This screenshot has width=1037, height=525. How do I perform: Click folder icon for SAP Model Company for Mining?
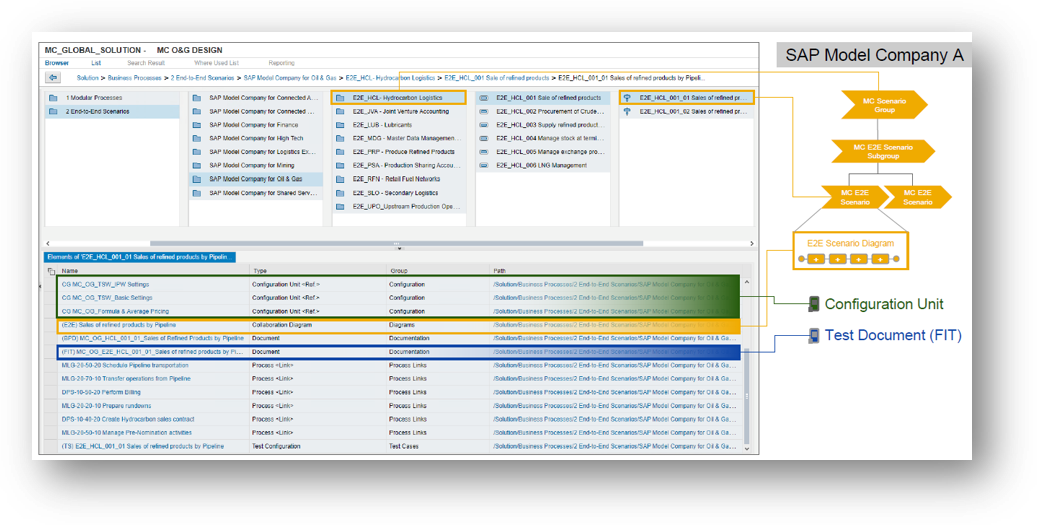point(199,165)
